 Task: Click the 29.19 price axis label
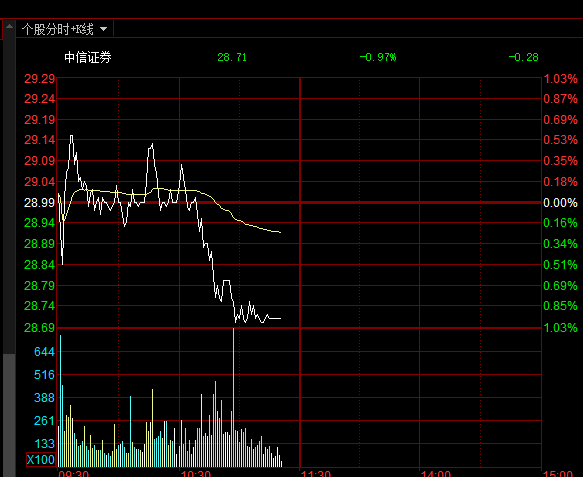tap(39, 120)
